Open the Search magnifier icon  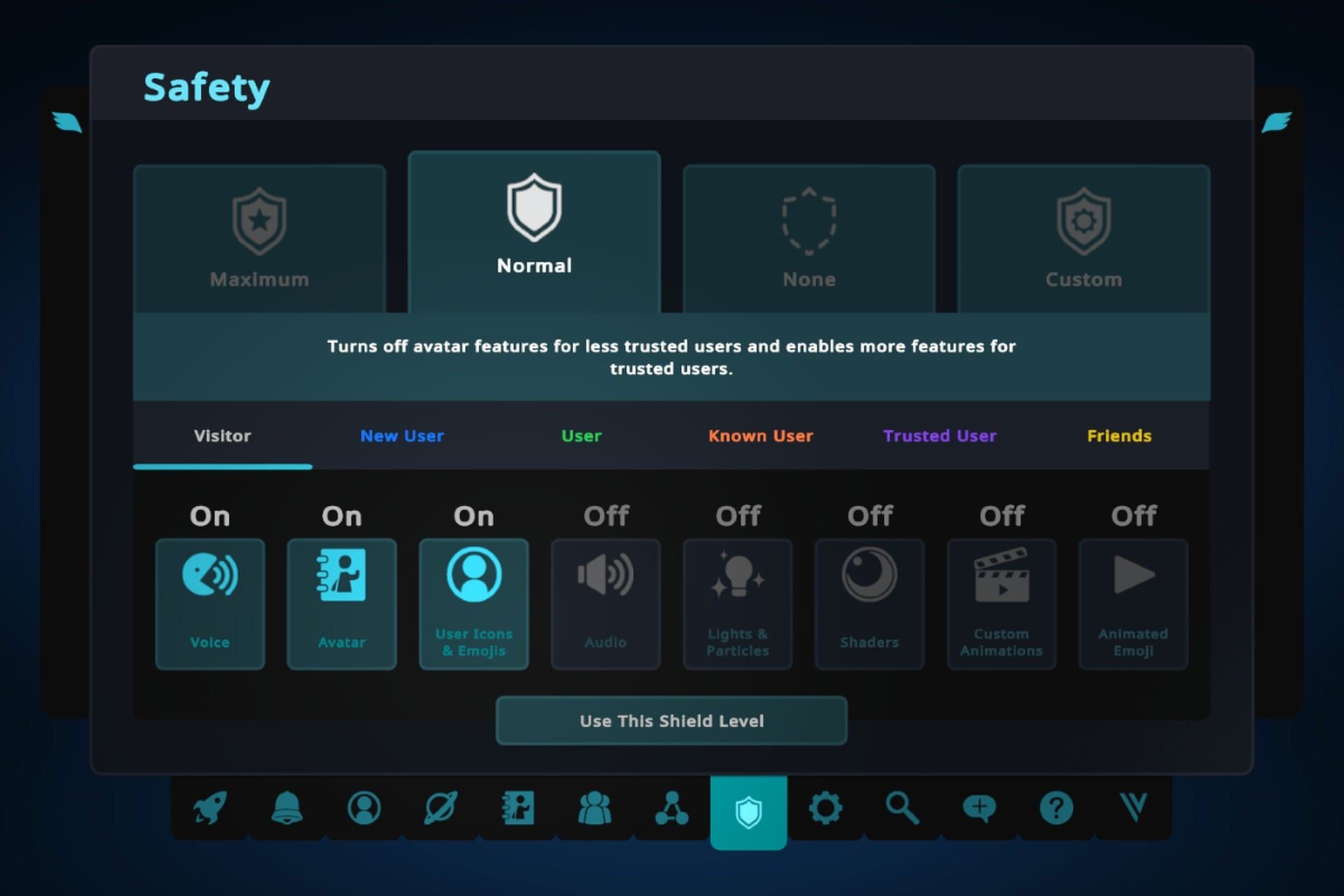coord(902,808)
